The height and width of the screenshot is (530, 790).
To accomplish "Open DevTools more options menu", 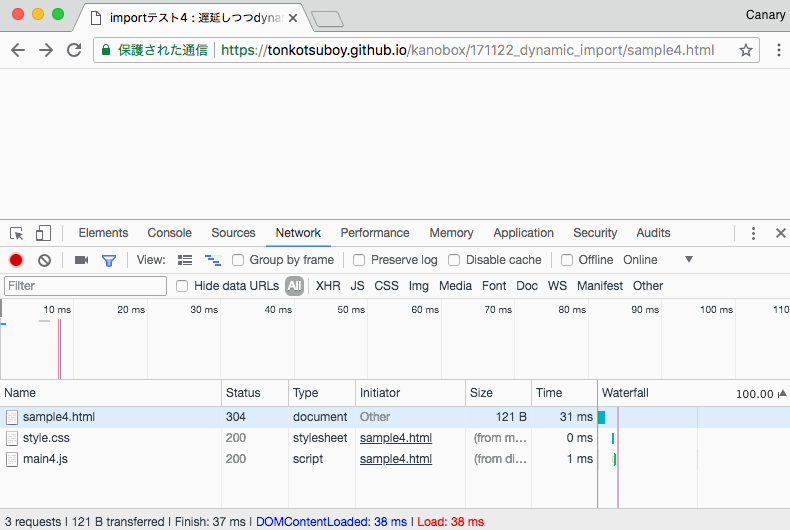I will click(754, 233).
